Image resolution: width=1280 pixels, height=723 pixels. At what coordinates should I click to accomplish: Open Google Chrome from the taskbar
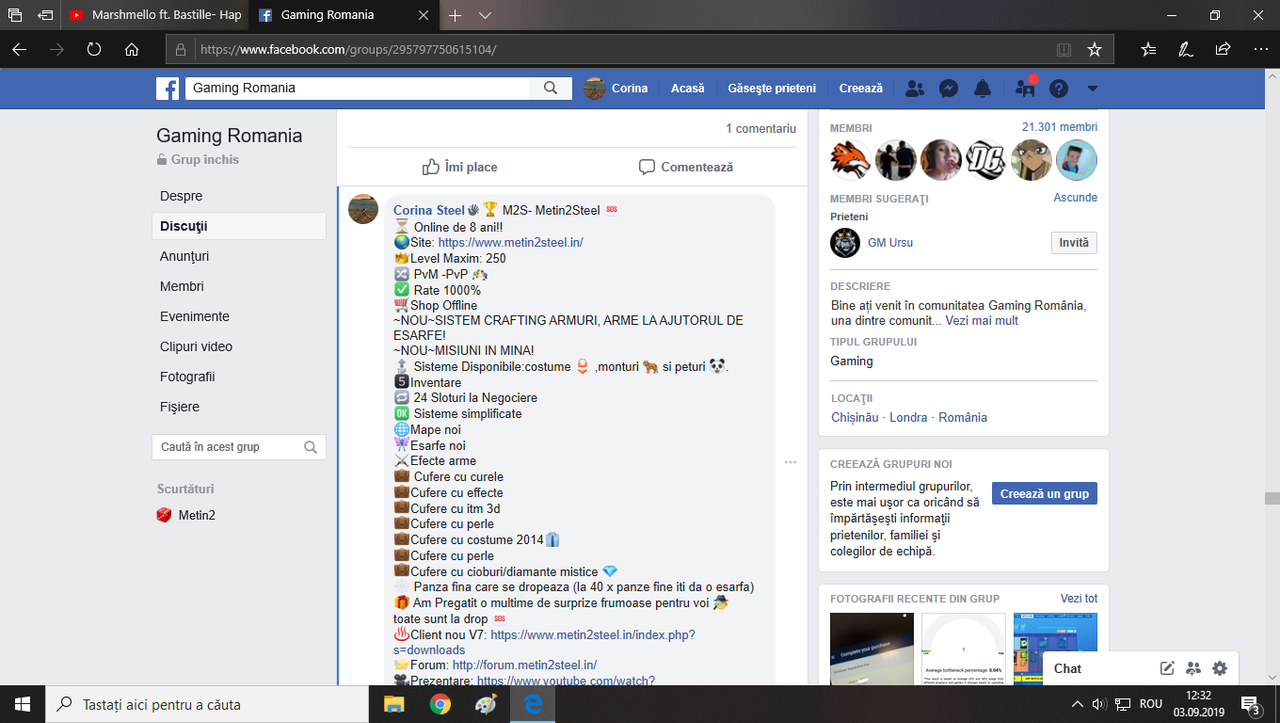coord(440,704)
